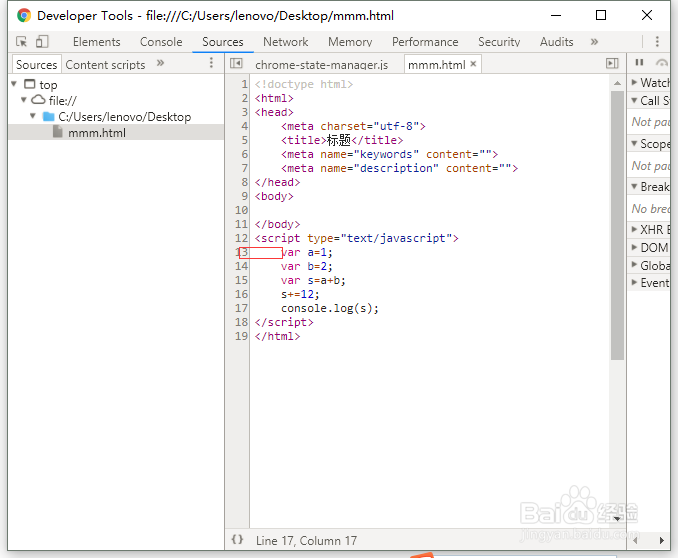Image resolution: width=678 pixels, height=558 pixels.
Task: Select the Sources panel tab
Action: [223, 42]
